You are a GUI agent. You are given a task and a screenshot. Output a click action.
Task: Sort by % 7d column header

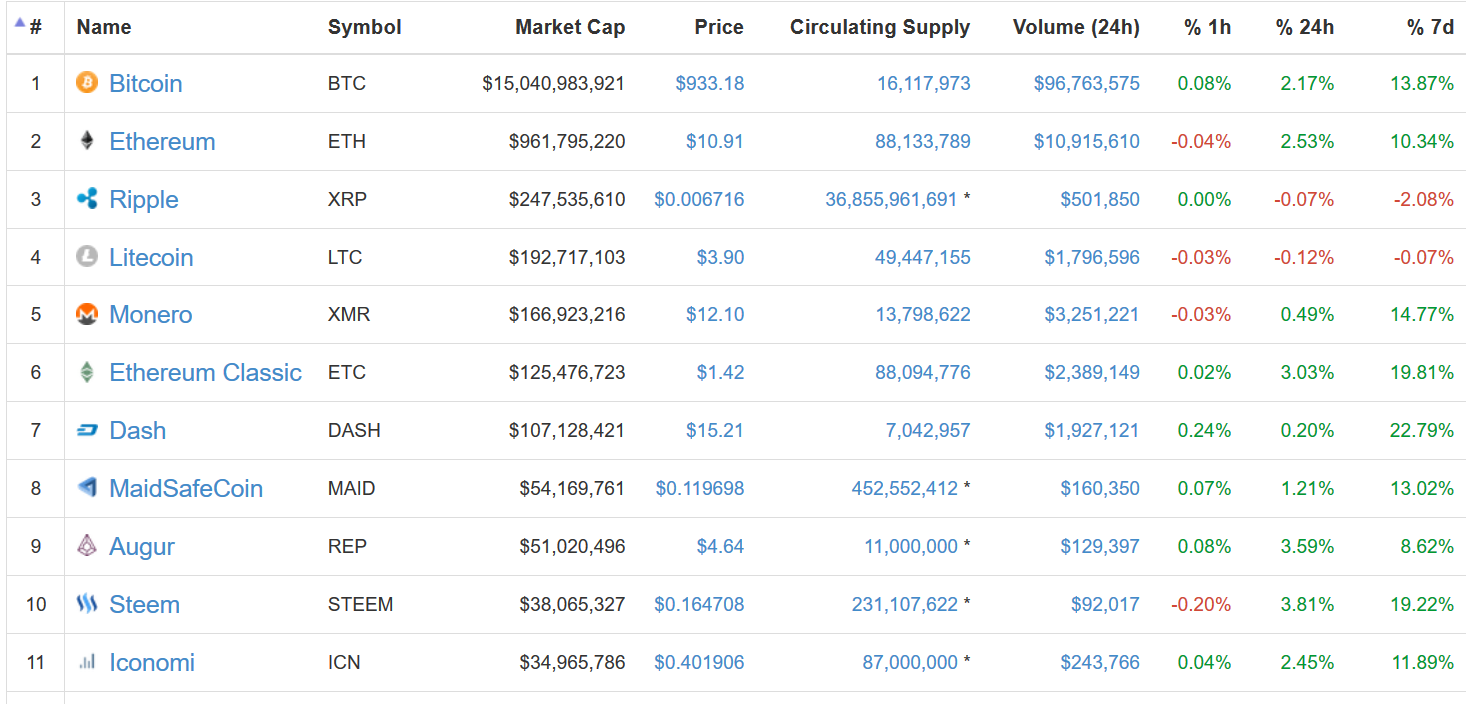[x=1431, y=27]
